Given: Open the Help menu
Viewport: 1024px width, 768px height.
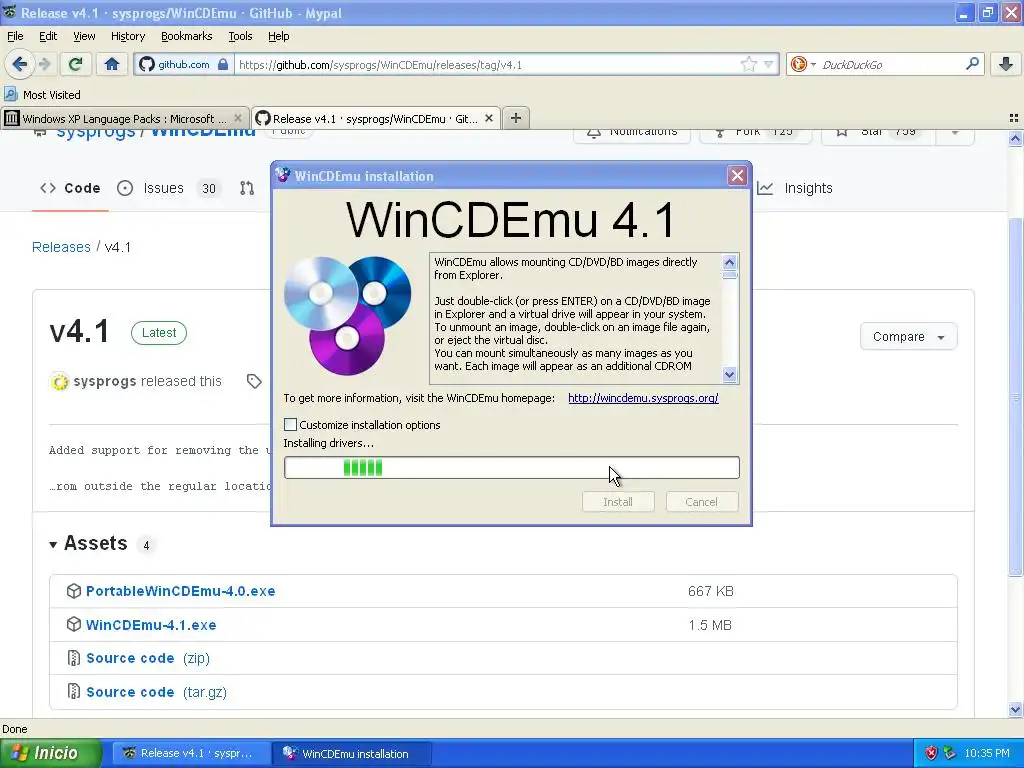Looking at the screenshot, I should (x=278, y=36).
